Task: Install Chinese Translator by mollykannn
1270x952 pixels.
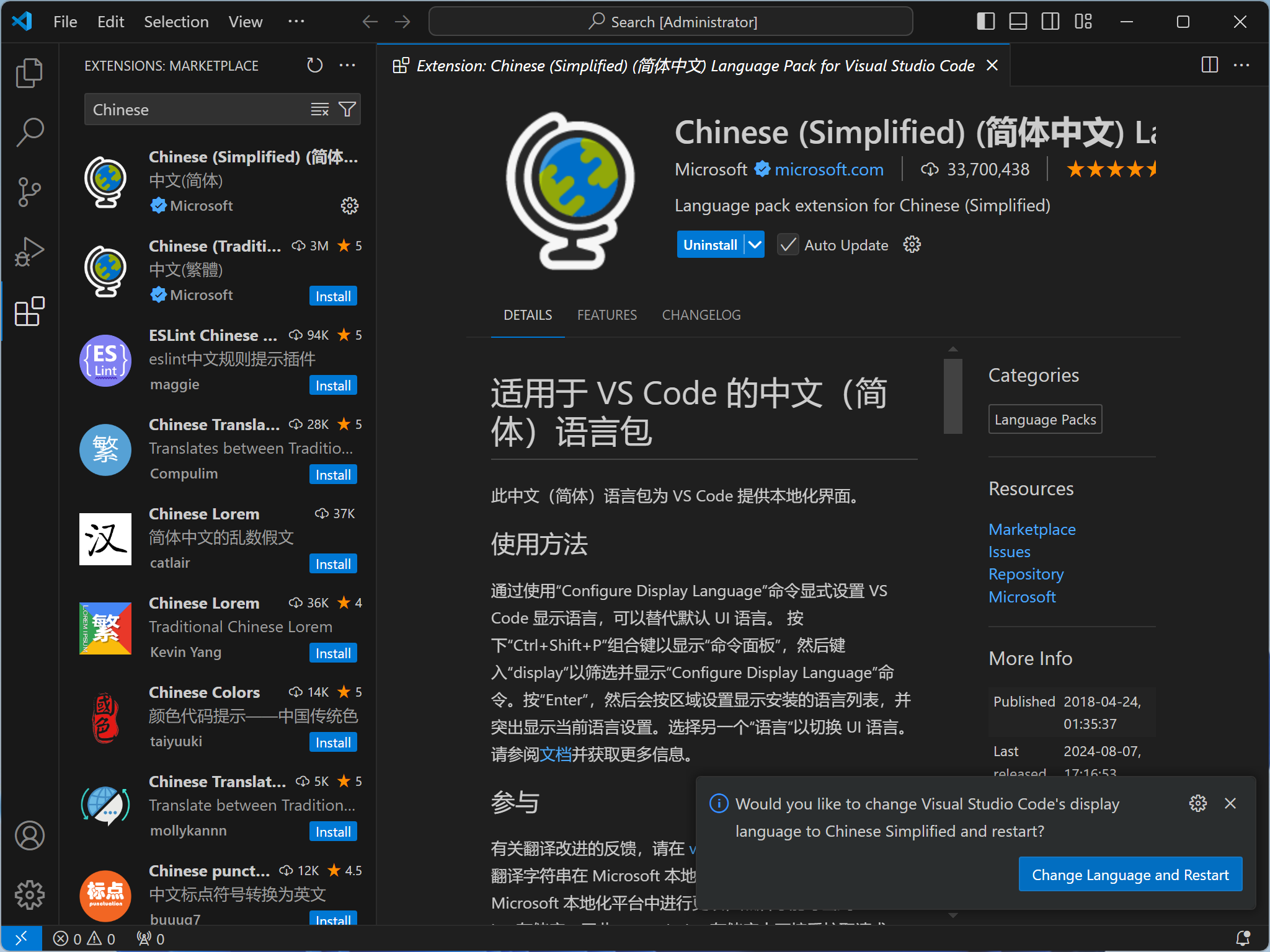Action: tap(333, 832)
